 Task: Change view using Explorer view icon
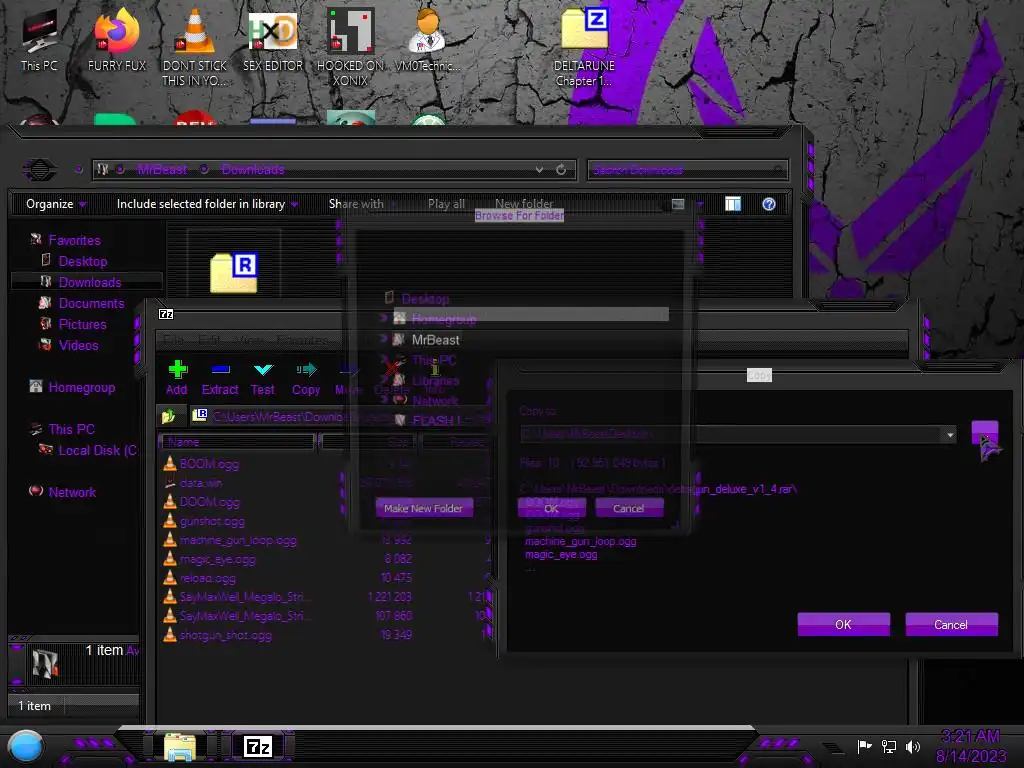[678, 204]
